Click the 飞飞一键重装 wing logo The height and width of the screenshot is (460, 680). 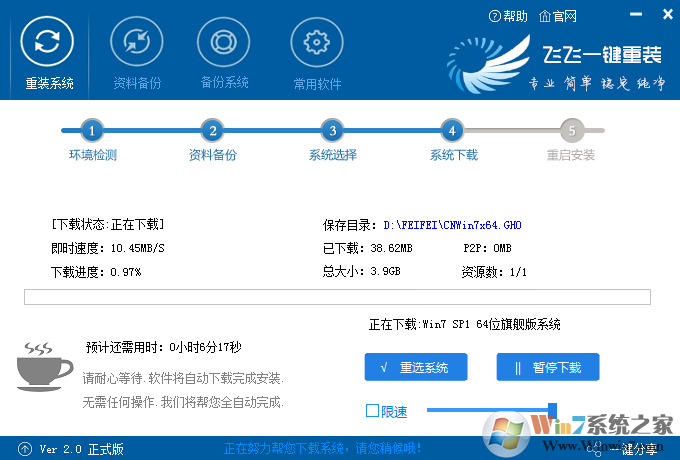tap(489, 64)
